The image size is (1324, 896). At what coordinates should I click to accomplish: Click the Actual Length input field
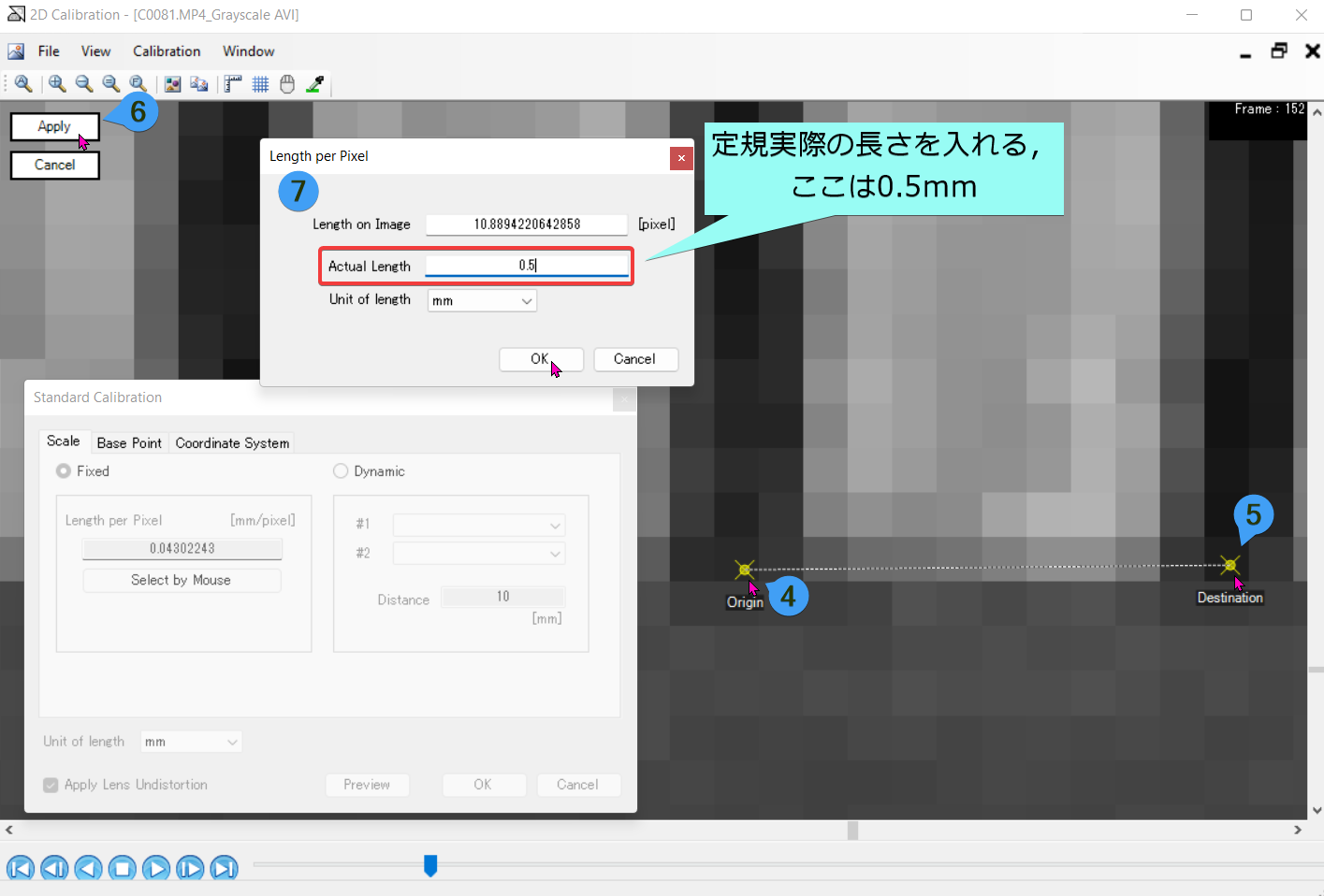pyautogui.click(x=527, y=267)
